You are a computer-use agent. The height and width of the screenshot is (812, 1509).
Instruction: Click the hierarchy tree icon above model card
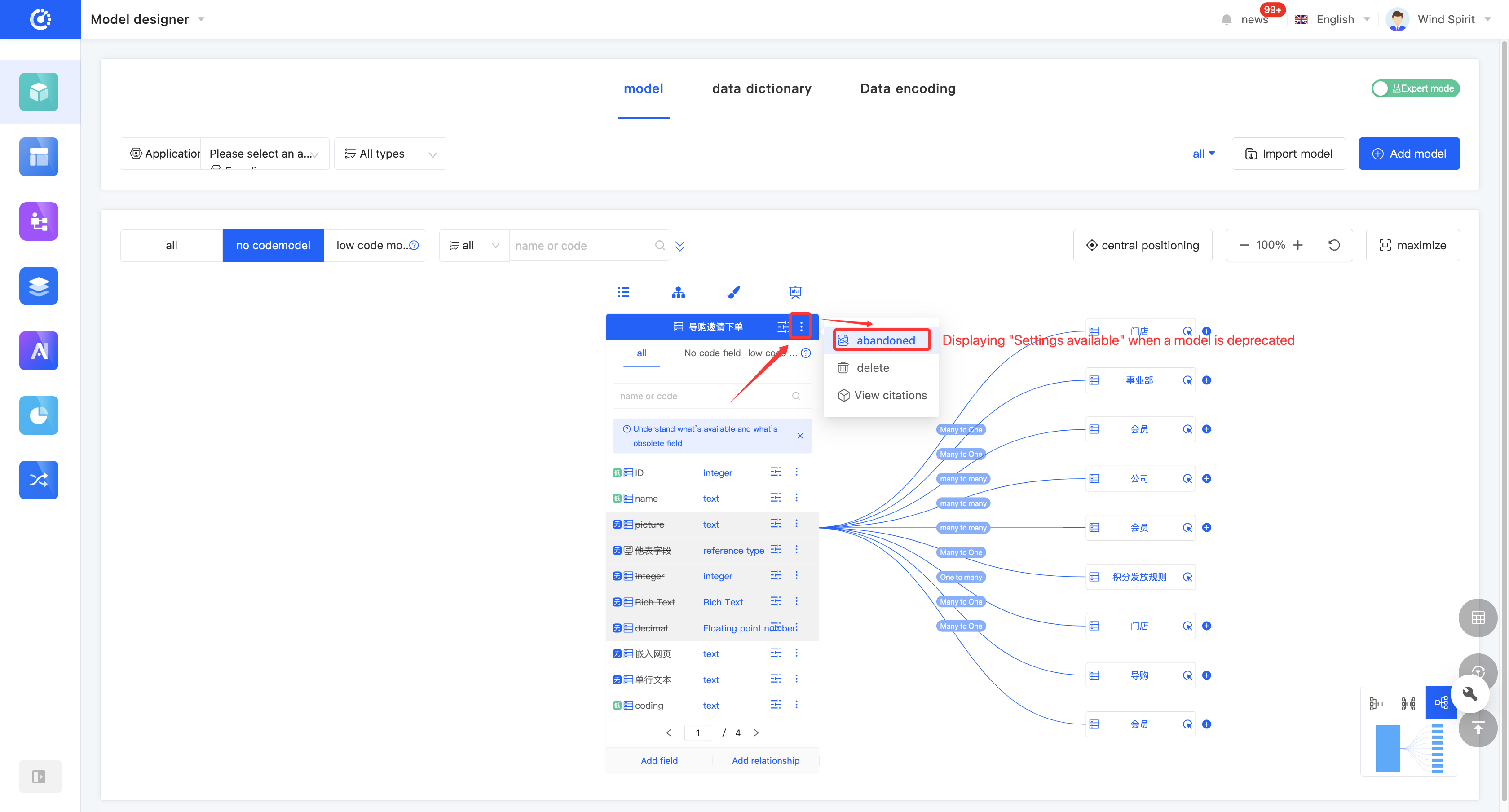click(678, 292)
